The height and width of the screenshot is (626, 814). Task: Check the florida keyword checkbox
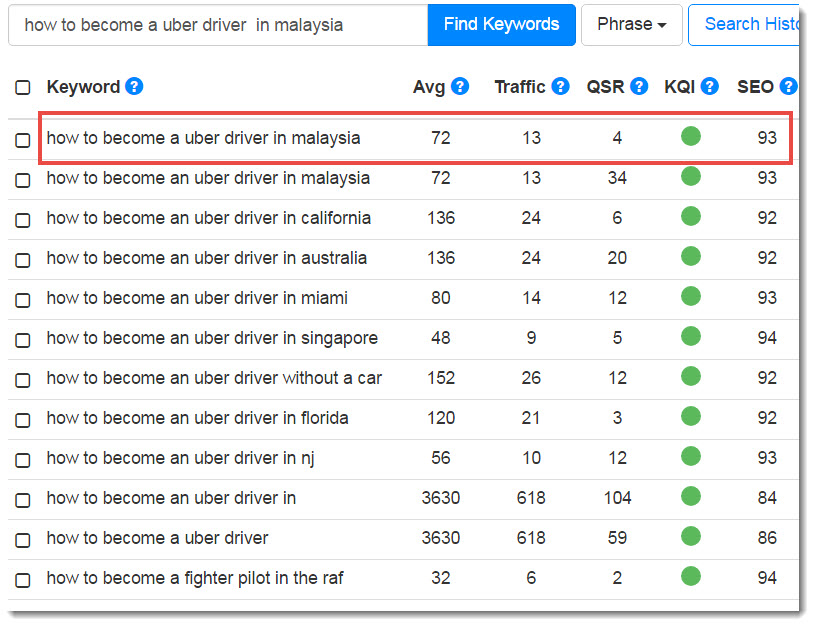[x=23, y=420]
